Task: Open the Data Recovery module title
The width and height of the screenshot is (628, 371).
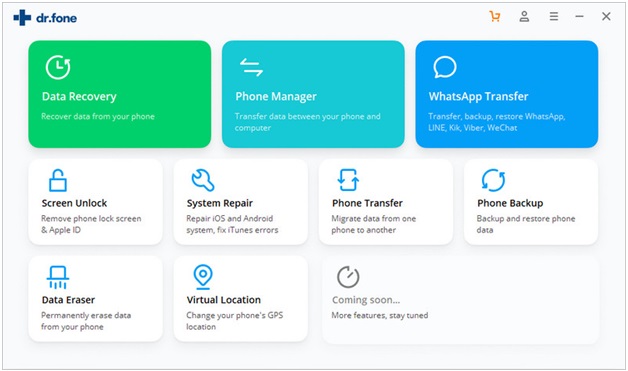Action: point(79,97)
